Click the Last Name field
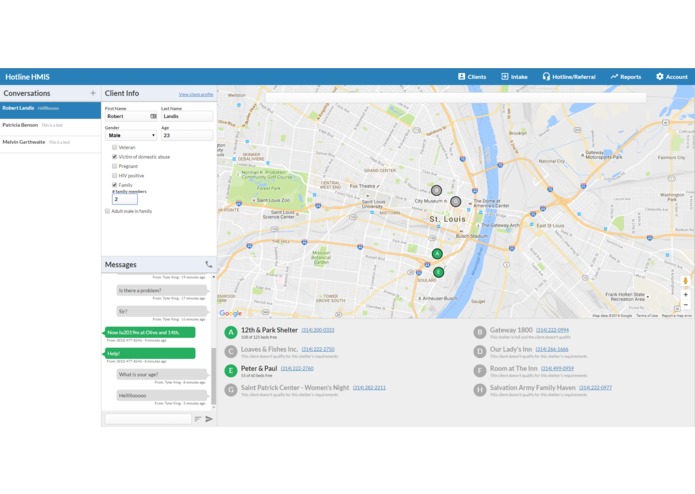This screenshot has height=494, width=695. pos(187,116)
